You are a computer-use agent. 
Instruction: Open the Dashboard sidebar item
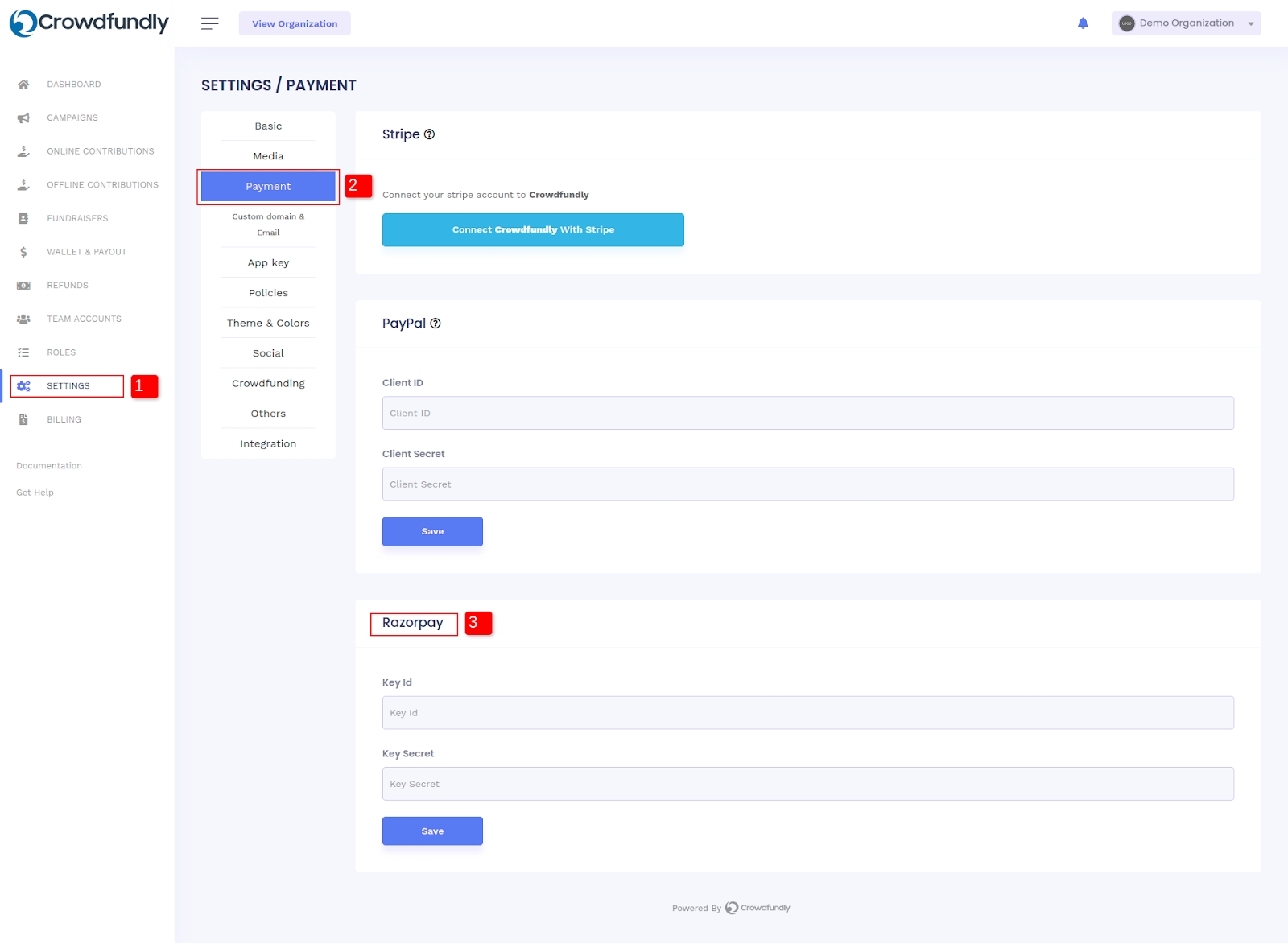pyautogui.click(x=74, y=85)
